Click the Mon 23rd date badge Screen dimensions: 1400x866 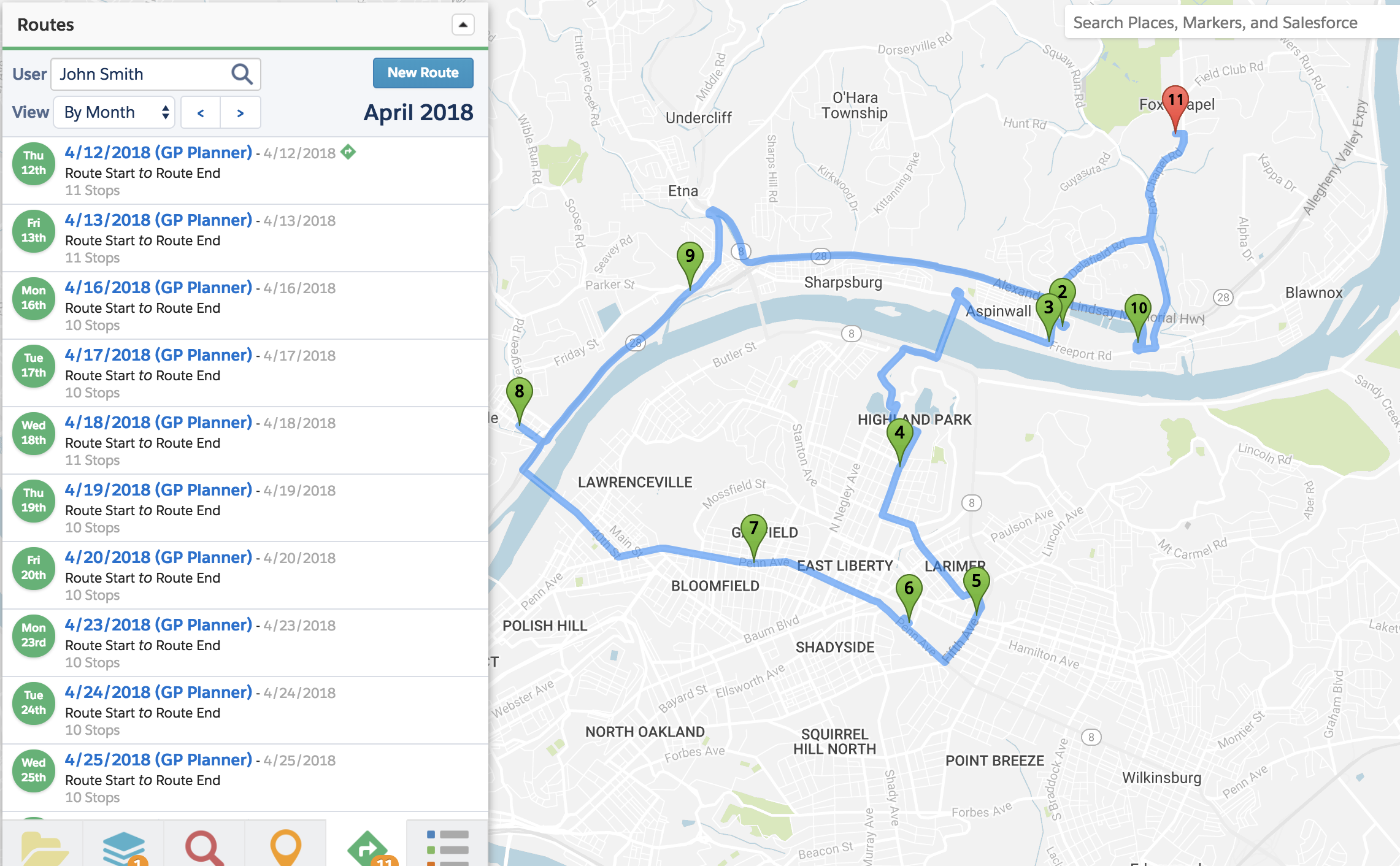[34, 635]
